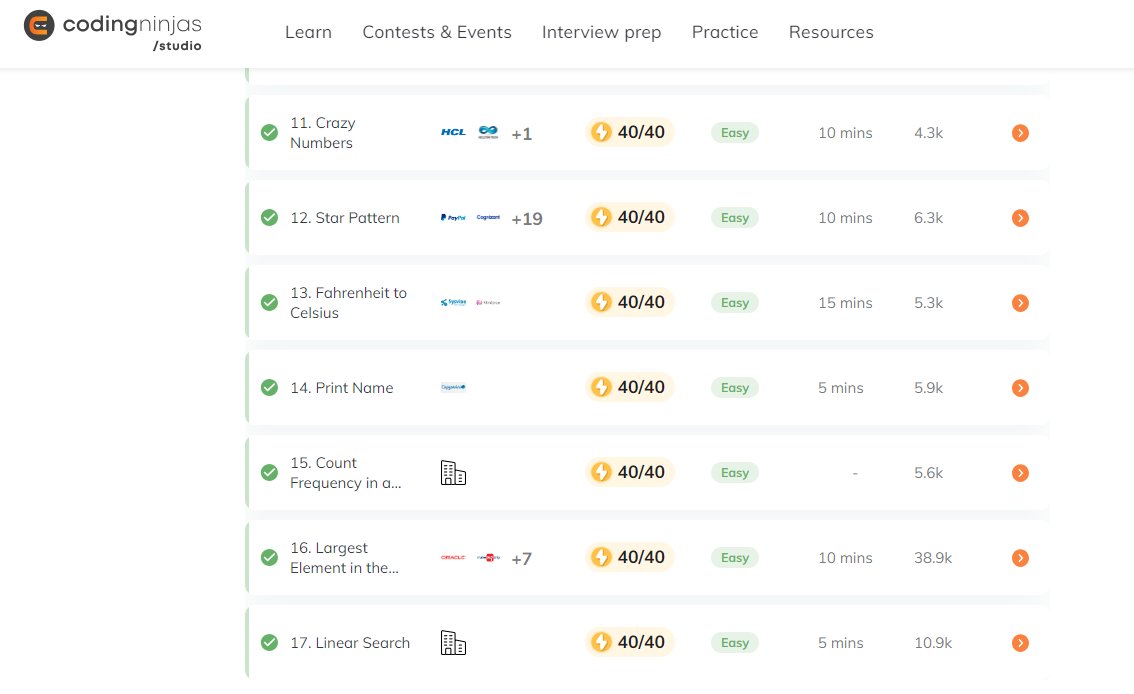Click the PayPal logo in Star Pattern row
The width and height of the screenshot is (1134, 694).
click(453, 218)
